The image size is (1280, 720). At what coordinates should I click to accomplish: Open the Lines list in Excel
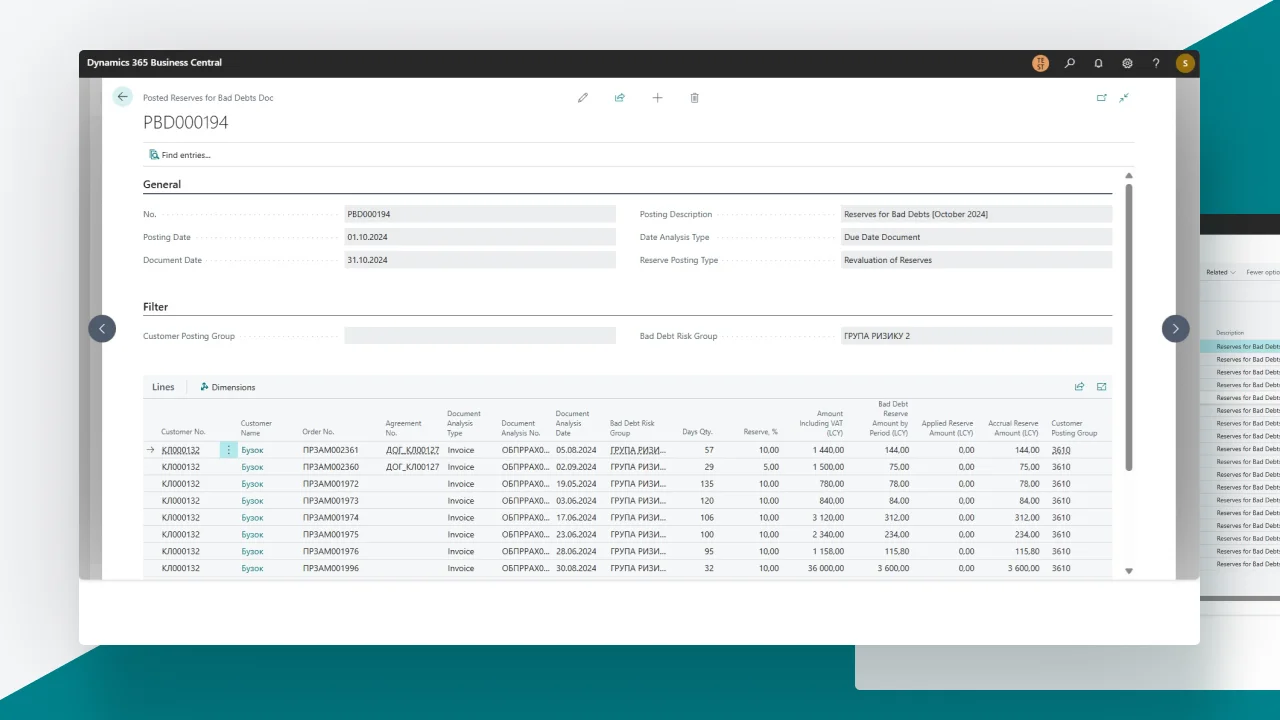pos(1101,386)
